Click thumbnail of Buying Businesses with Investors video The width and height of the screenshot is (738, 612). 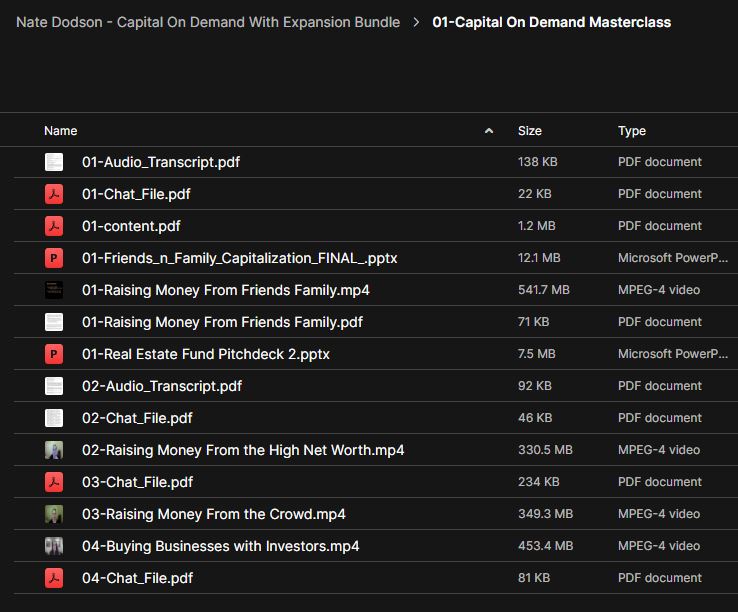(54, 546)
